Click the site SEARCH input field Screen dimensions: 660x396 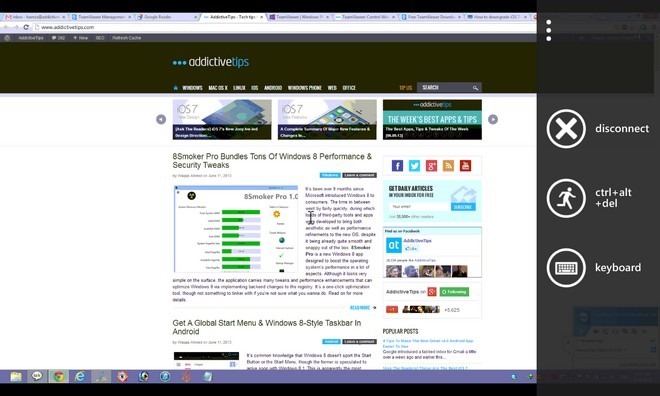449,88
